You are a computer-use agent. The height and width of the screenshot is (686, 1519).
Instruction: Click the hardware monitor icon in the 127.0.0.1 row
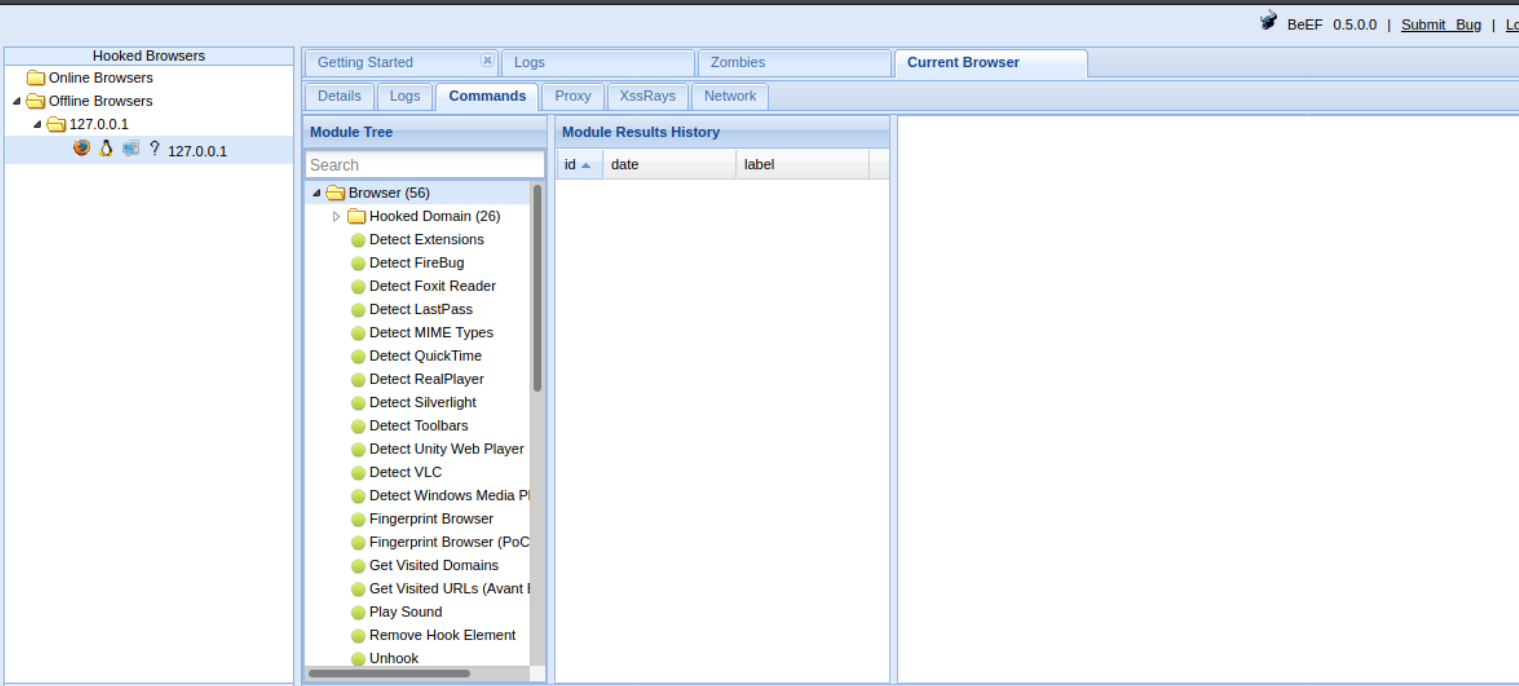[131, 148]
